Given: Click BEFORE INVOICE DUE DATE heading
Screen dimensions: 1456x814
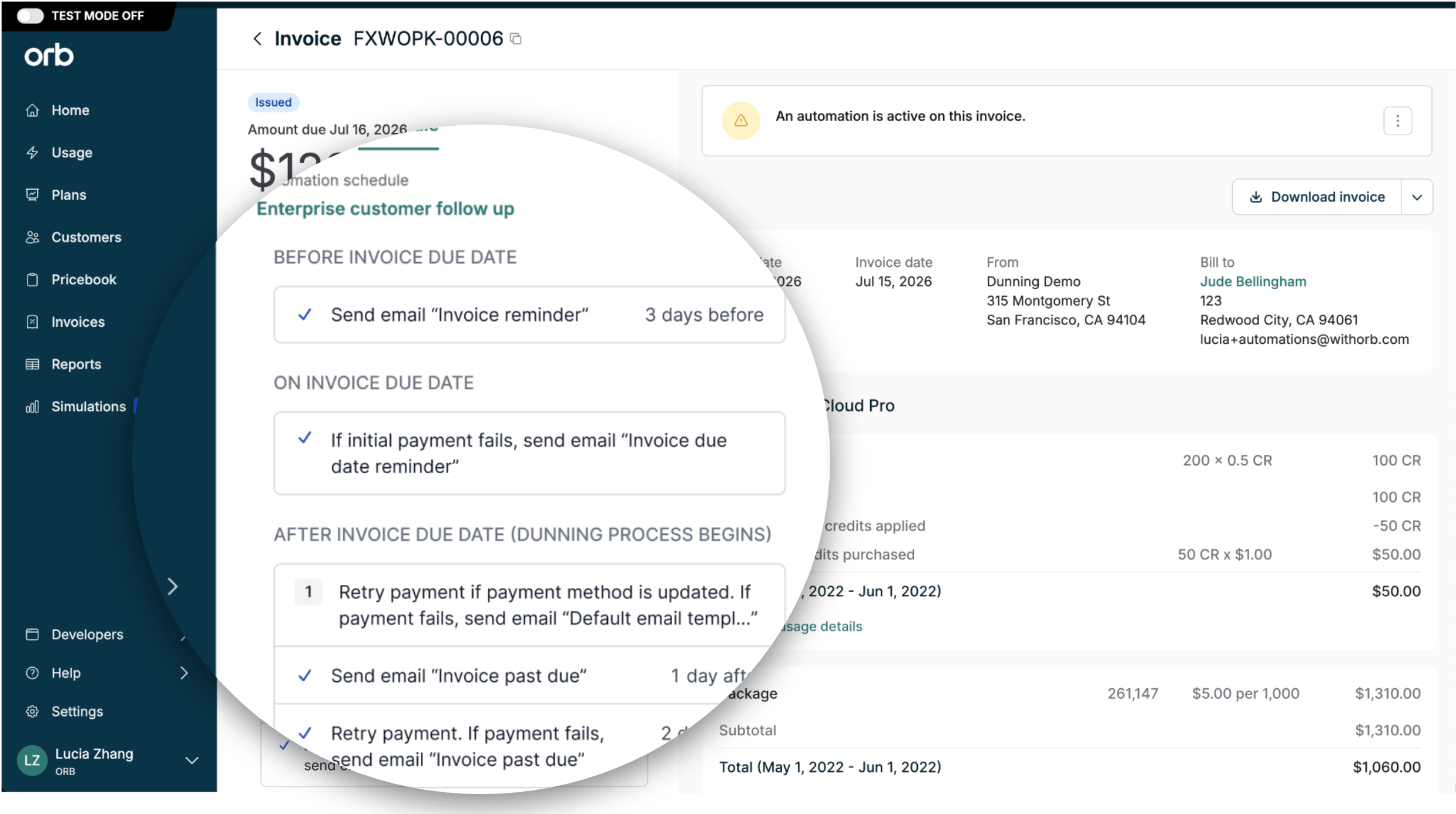Looking at the screenshot, I should click(x=395, y=257).
